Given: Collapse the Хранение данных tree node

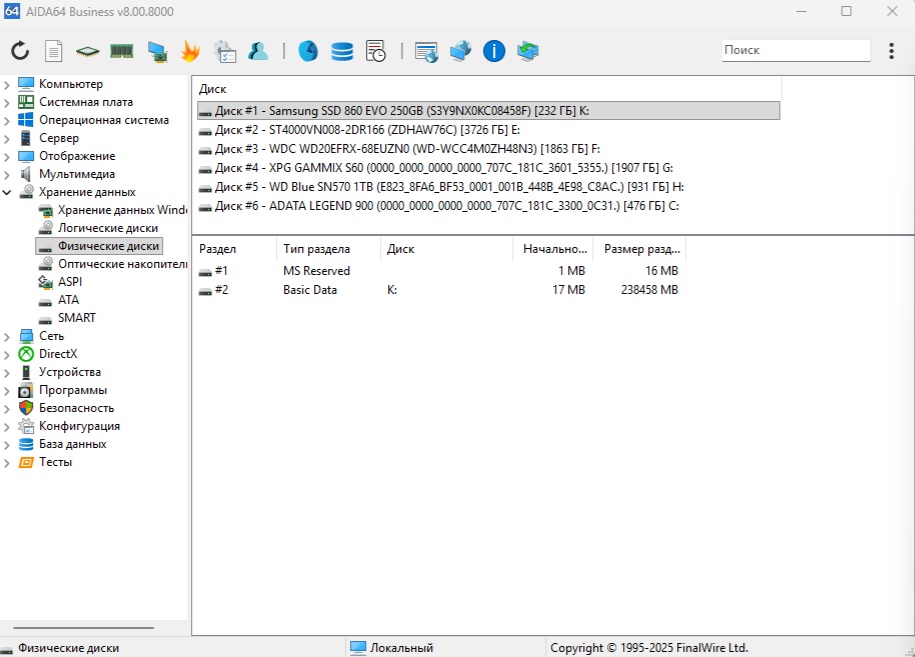Looking at the screenshot, I should 7,192.
